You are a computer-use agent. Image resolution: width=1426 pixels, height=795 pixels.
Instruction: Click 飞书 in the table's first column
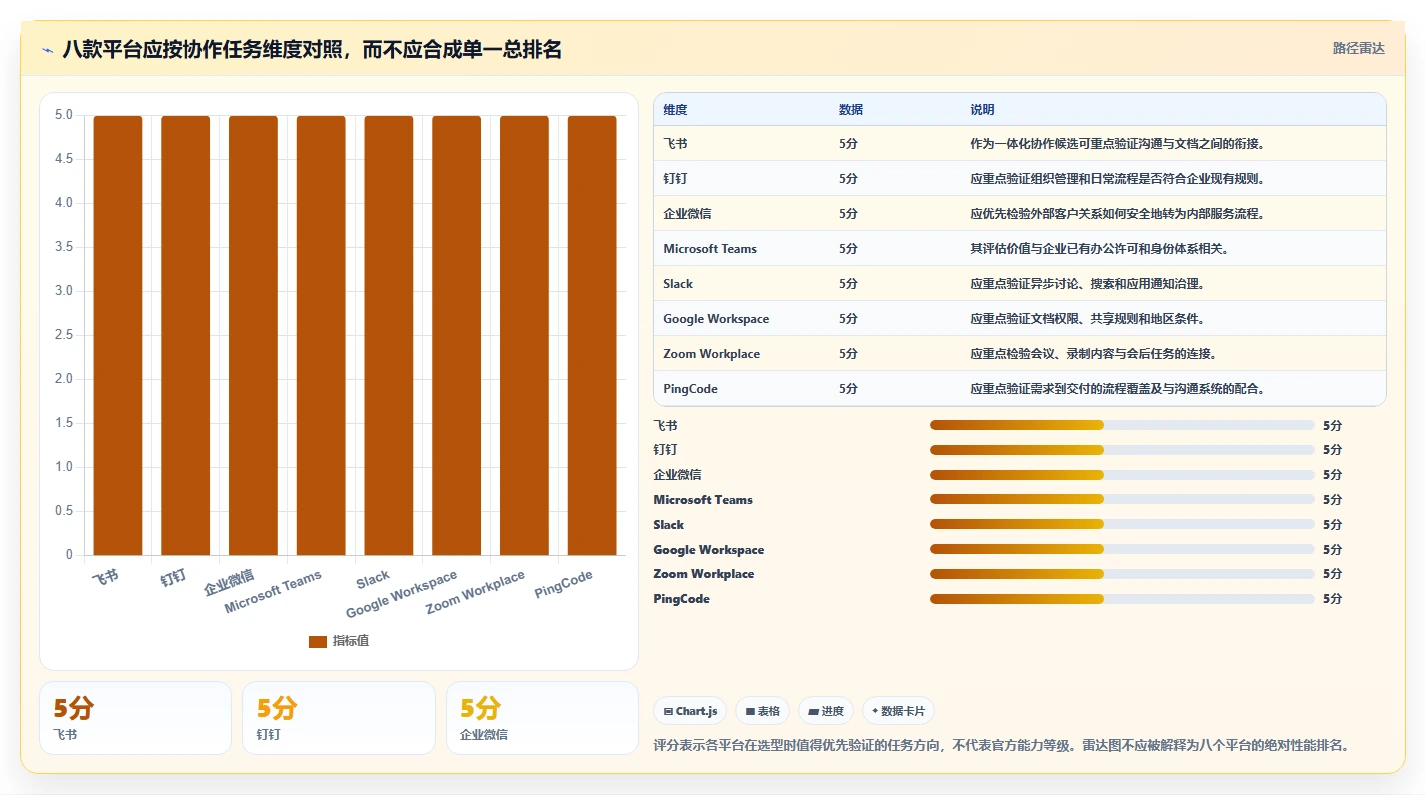[675, 144]
